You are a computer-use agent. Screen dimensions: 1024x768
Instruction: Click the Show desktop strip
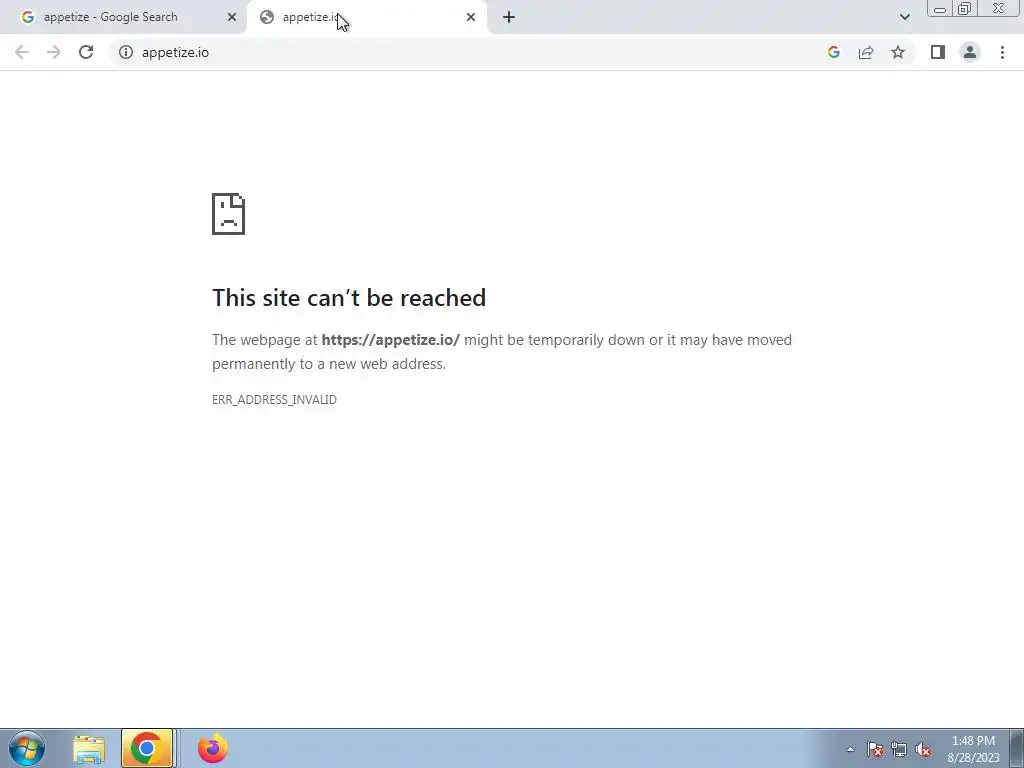coord(1017,748)
